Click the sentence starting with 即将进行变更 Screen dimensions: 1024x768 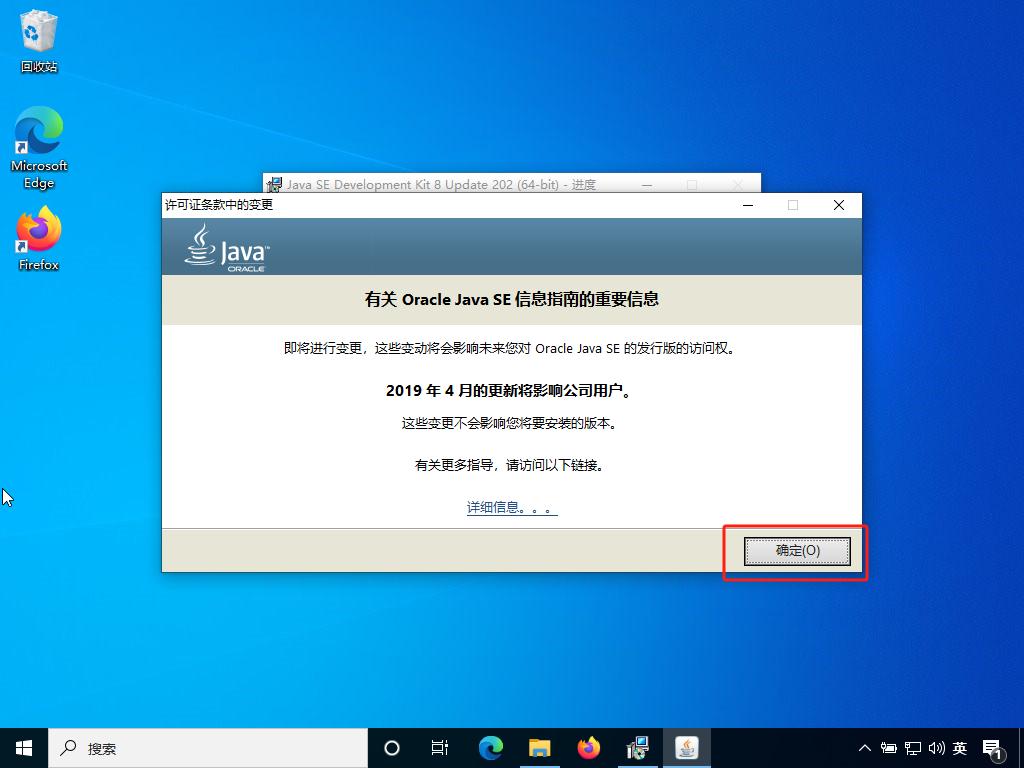pos(511,348)
